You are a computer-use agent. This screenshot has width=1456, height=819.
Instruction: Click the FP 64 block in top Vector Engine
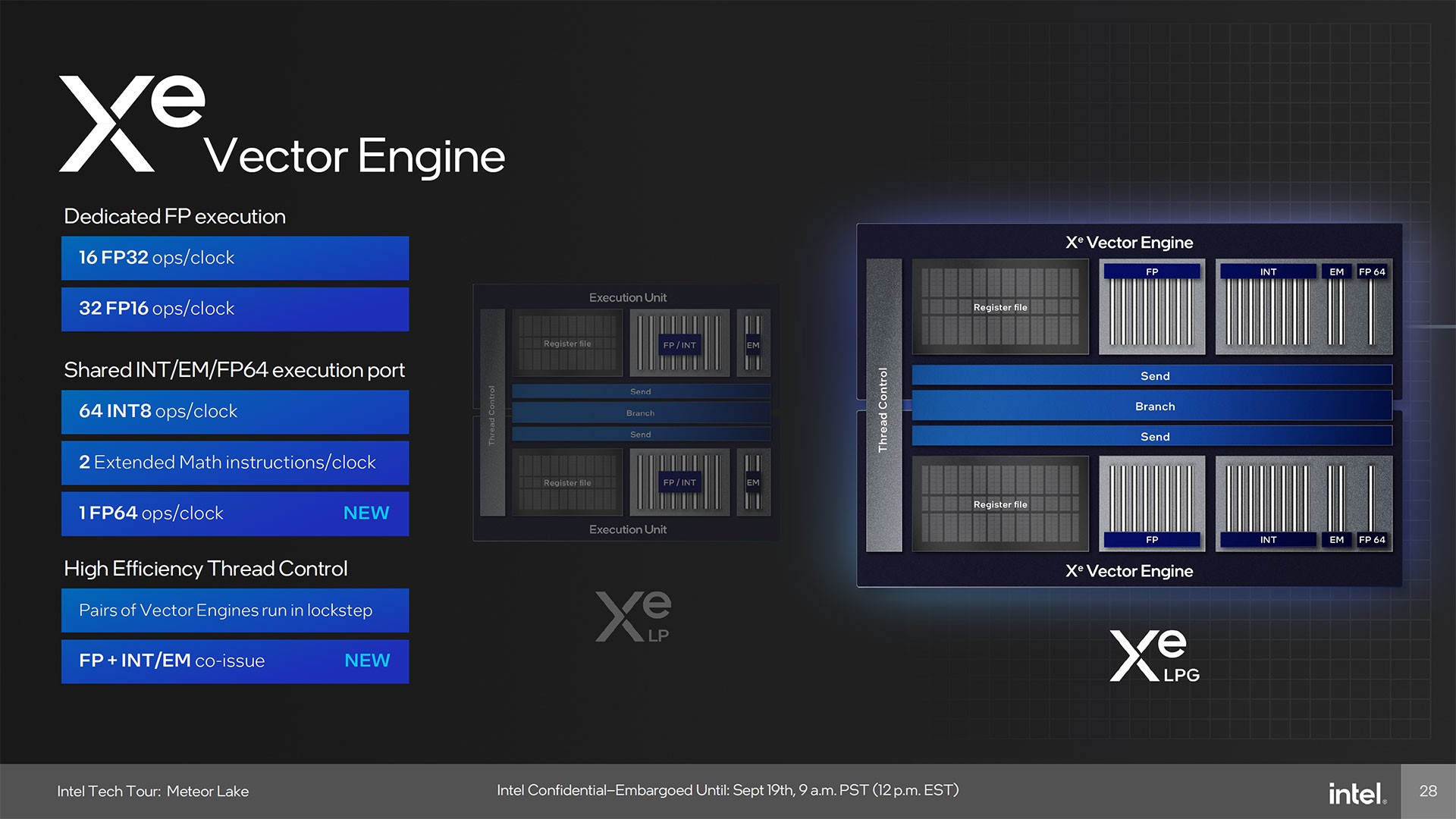(1373, 271)
